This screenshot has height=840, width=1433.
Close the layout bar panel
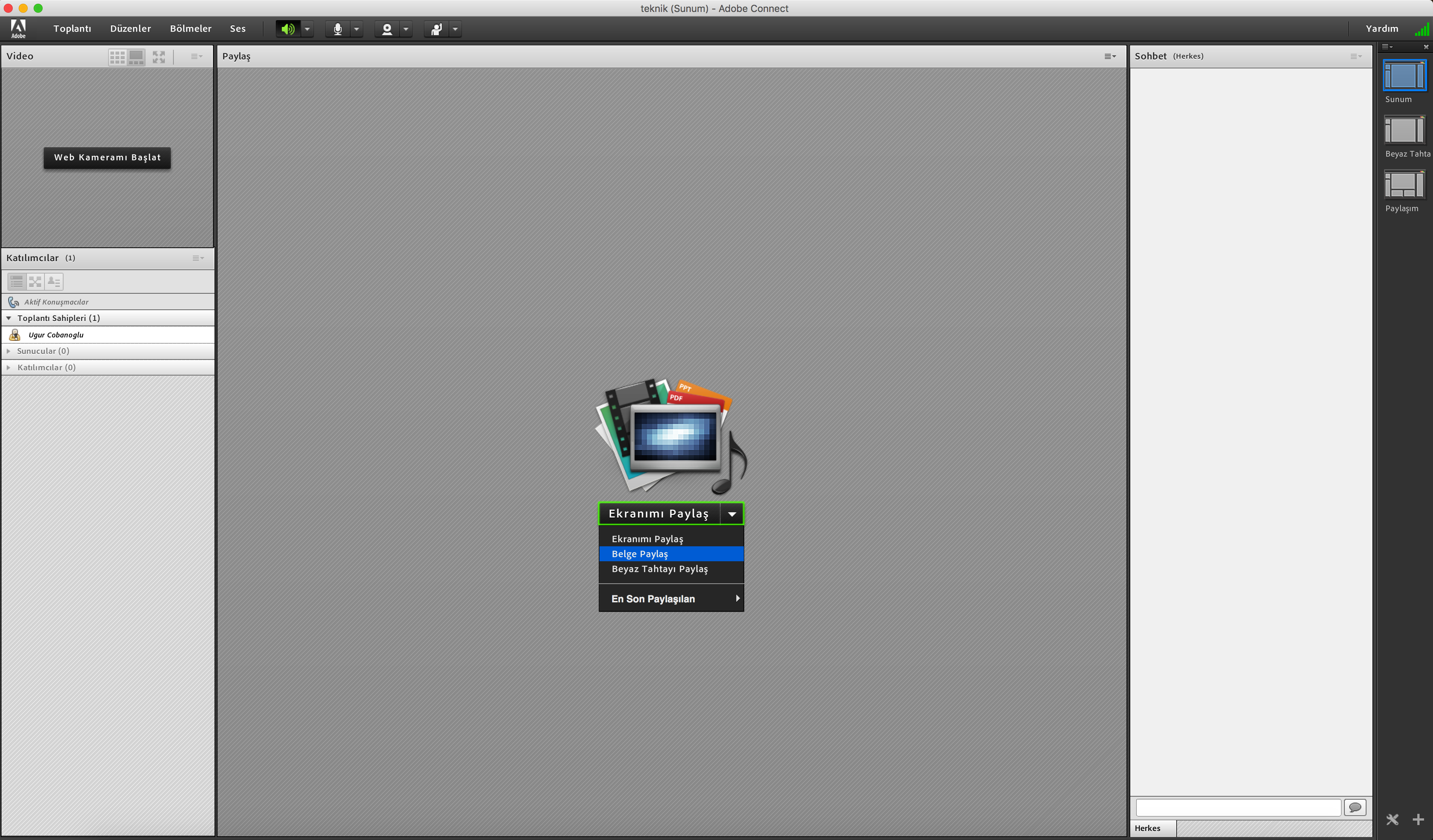[x=1426, y=47]
